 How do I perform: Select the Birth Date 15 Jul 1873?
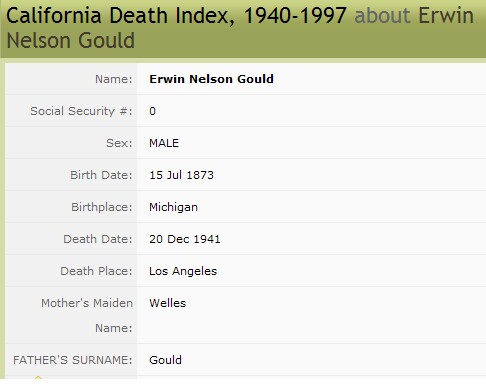pos(181,175)
